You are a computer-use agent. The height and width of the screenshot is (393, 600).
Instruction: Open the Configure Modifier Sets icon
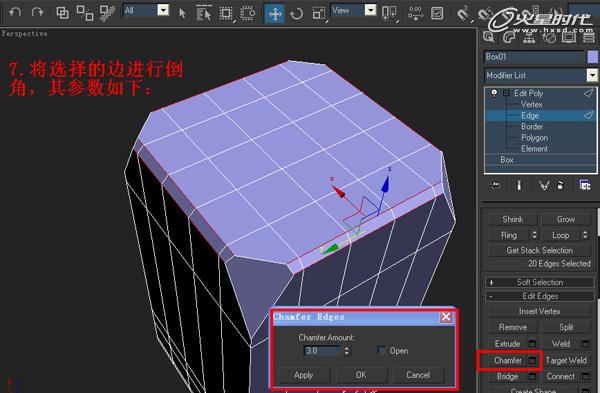click(x=585, y=186)
